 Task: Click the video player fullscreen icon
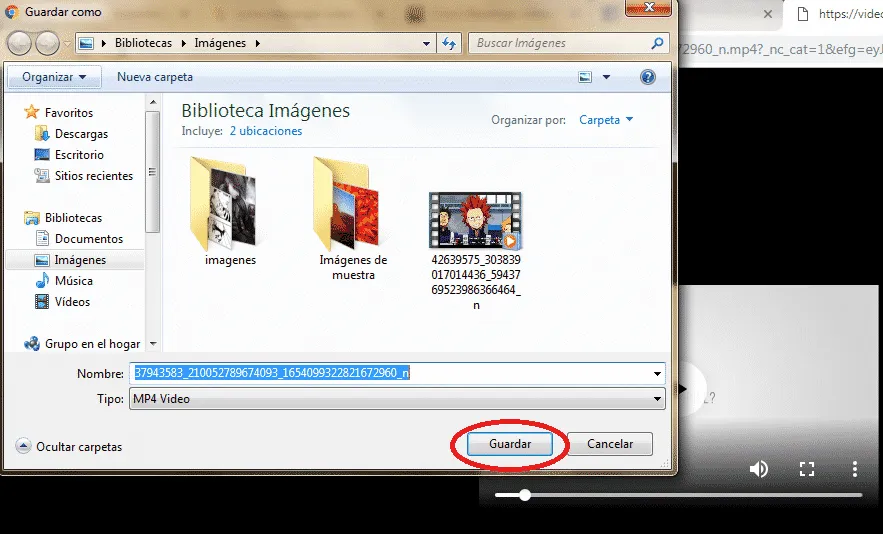click(x=807, y=469)
